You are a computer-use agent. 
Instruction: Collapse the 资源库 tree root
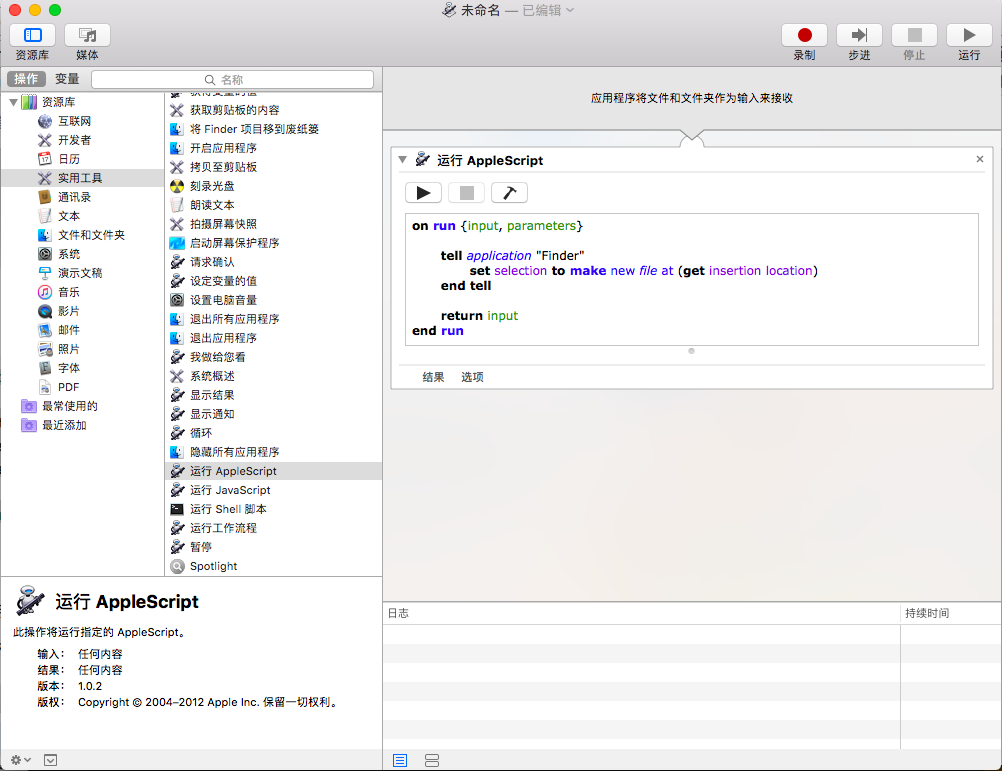(x=13, y=102)
